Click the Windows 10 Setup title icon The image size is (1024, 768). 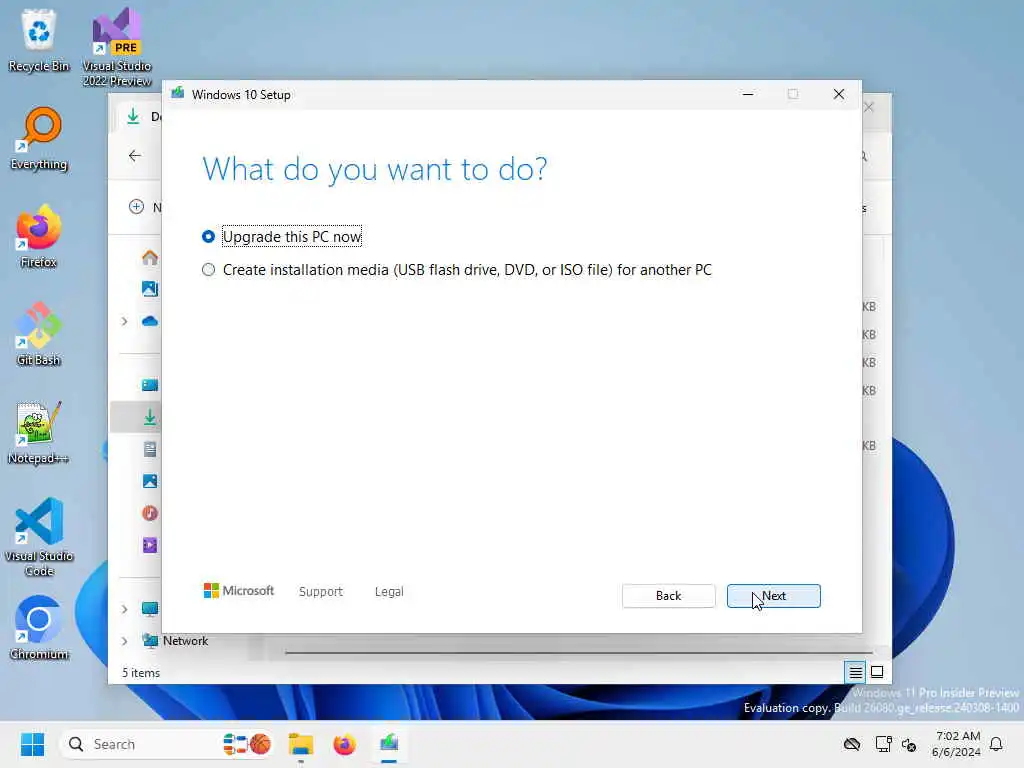[178, 94]
